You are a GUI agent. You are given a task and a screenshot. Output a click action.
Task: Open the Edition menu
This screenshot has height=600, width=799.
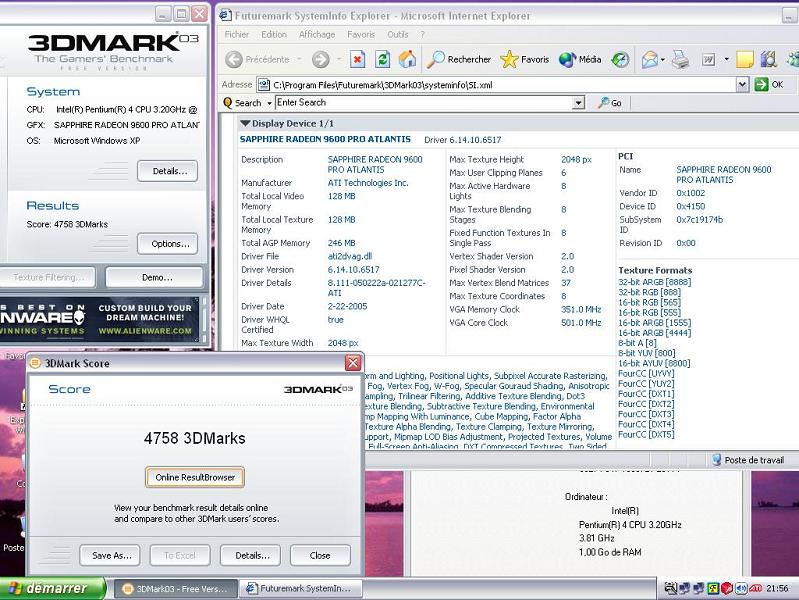pyautogui.click(x=274, y=35)
